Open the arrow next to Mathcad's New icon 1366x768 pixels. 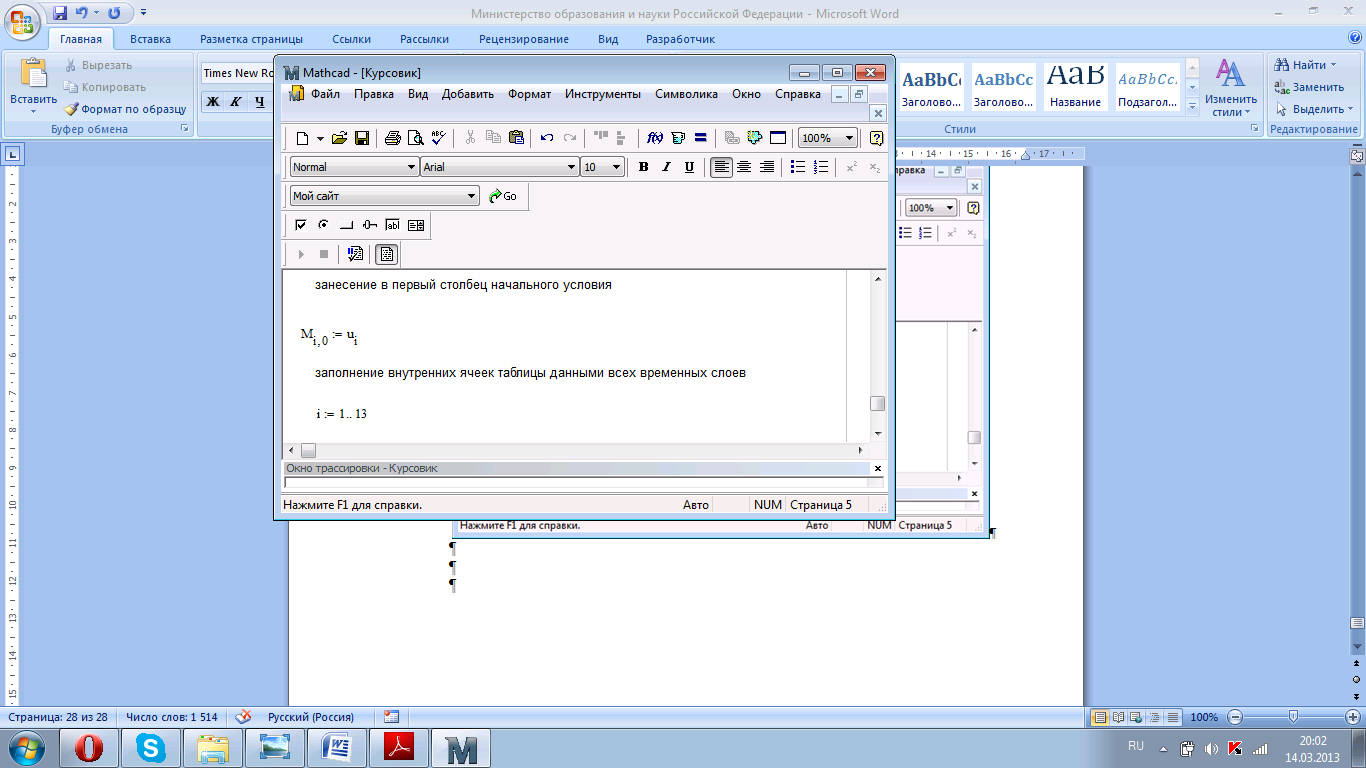point(320,138)
